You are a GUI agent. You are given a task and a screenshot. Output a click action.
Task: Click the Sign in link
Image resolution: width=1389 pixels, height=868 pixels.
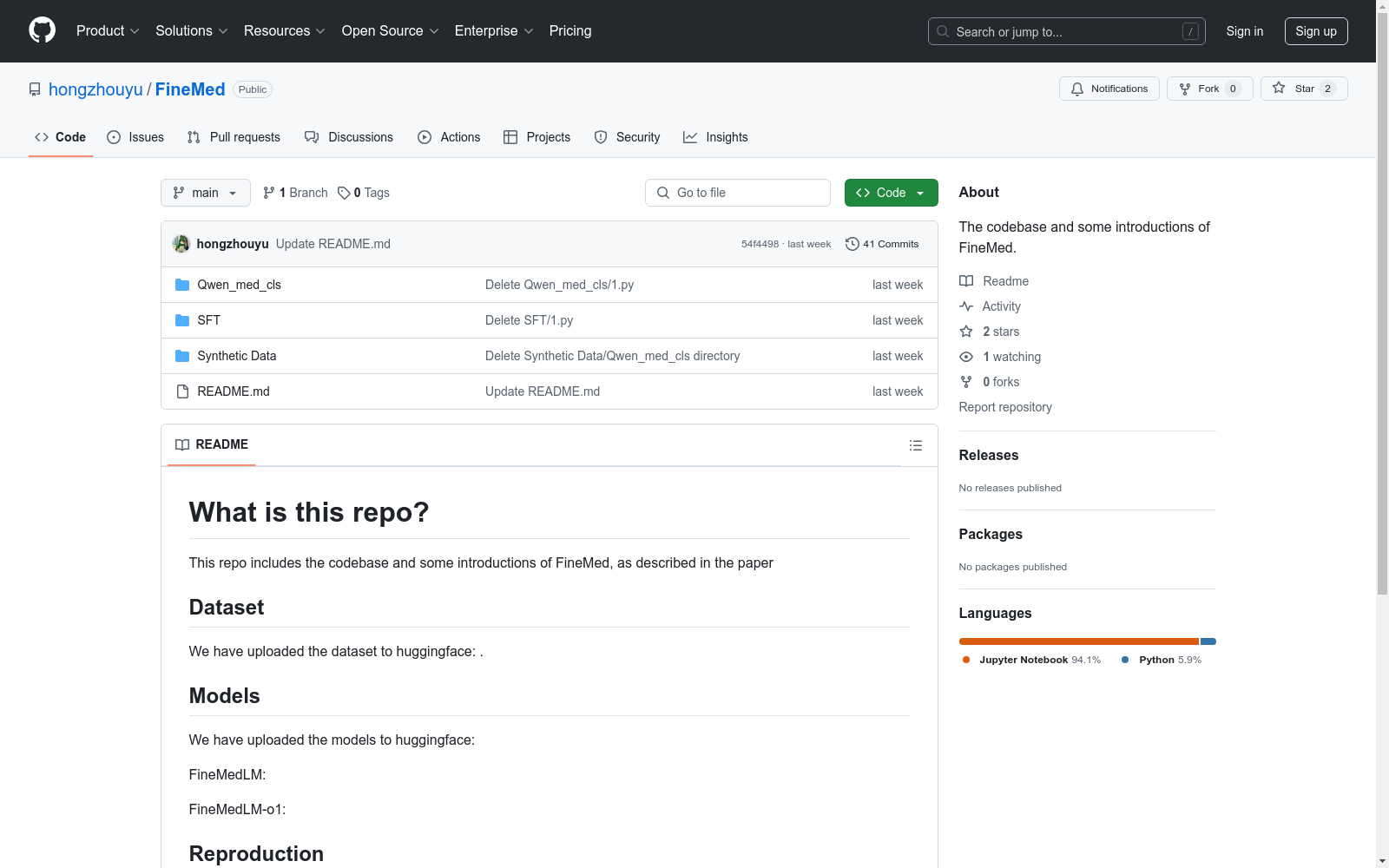(x=1245, y=31)
